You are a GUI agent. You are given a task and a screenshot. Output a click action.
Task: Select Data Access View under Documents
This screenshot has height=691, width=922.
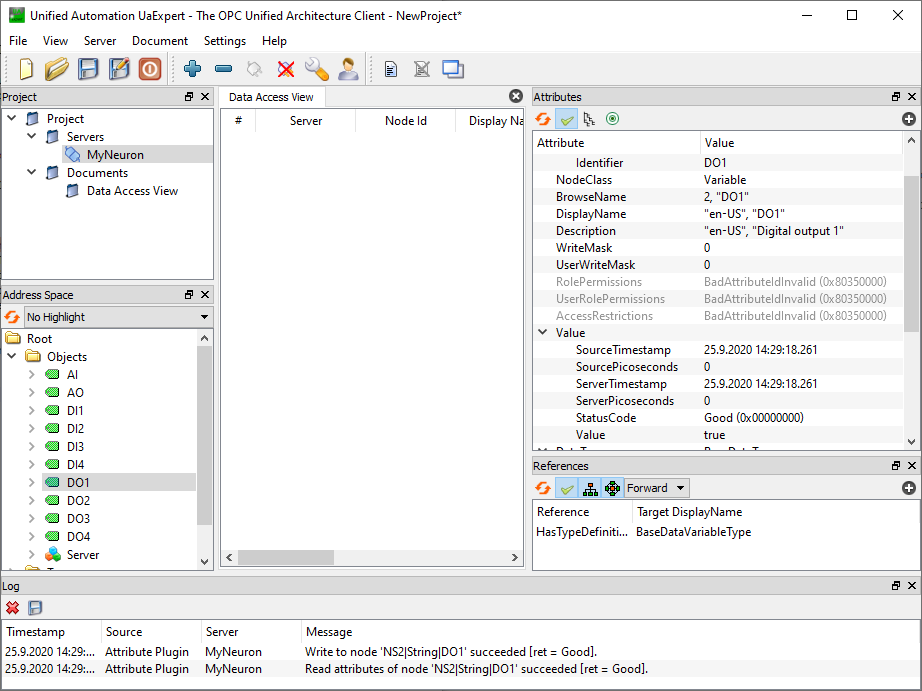[x=132, y=191]
